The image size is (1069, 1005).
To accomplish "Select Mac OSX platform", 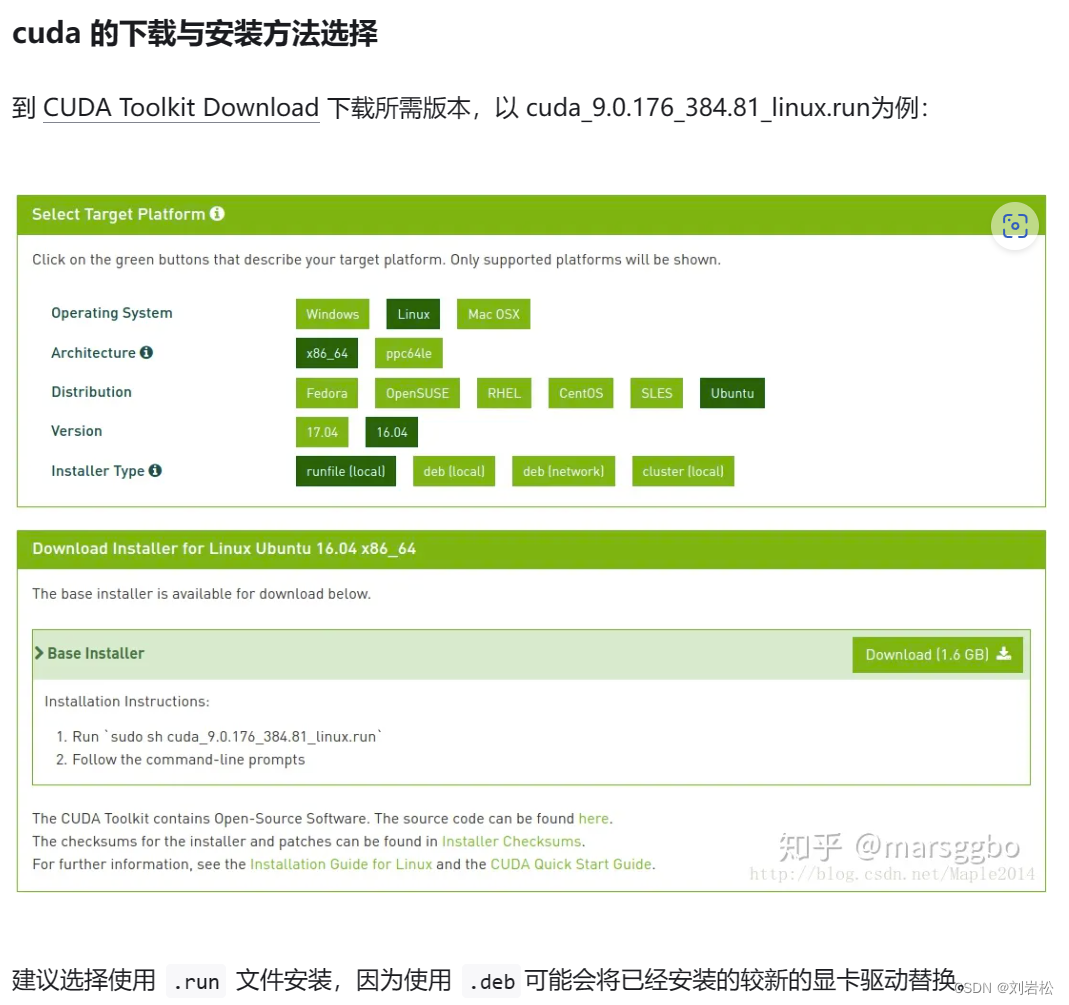I will click(x=493, y=313).
